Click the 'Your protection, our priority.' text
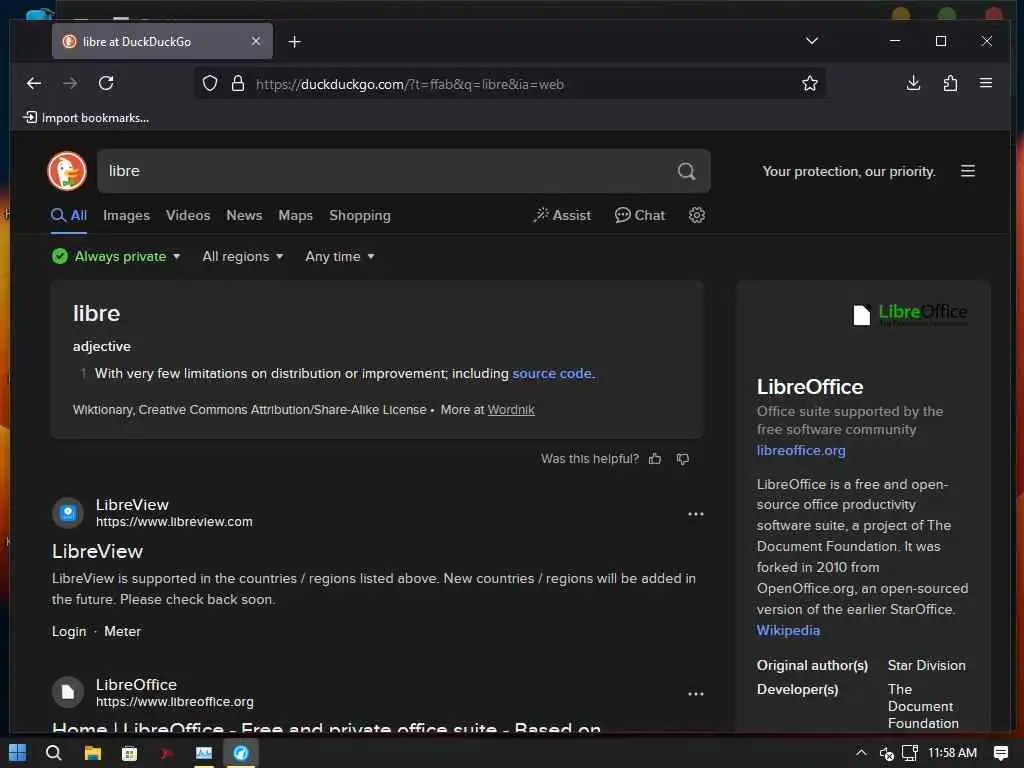The width and height of the screenshot is (1024, 768). 848,171
